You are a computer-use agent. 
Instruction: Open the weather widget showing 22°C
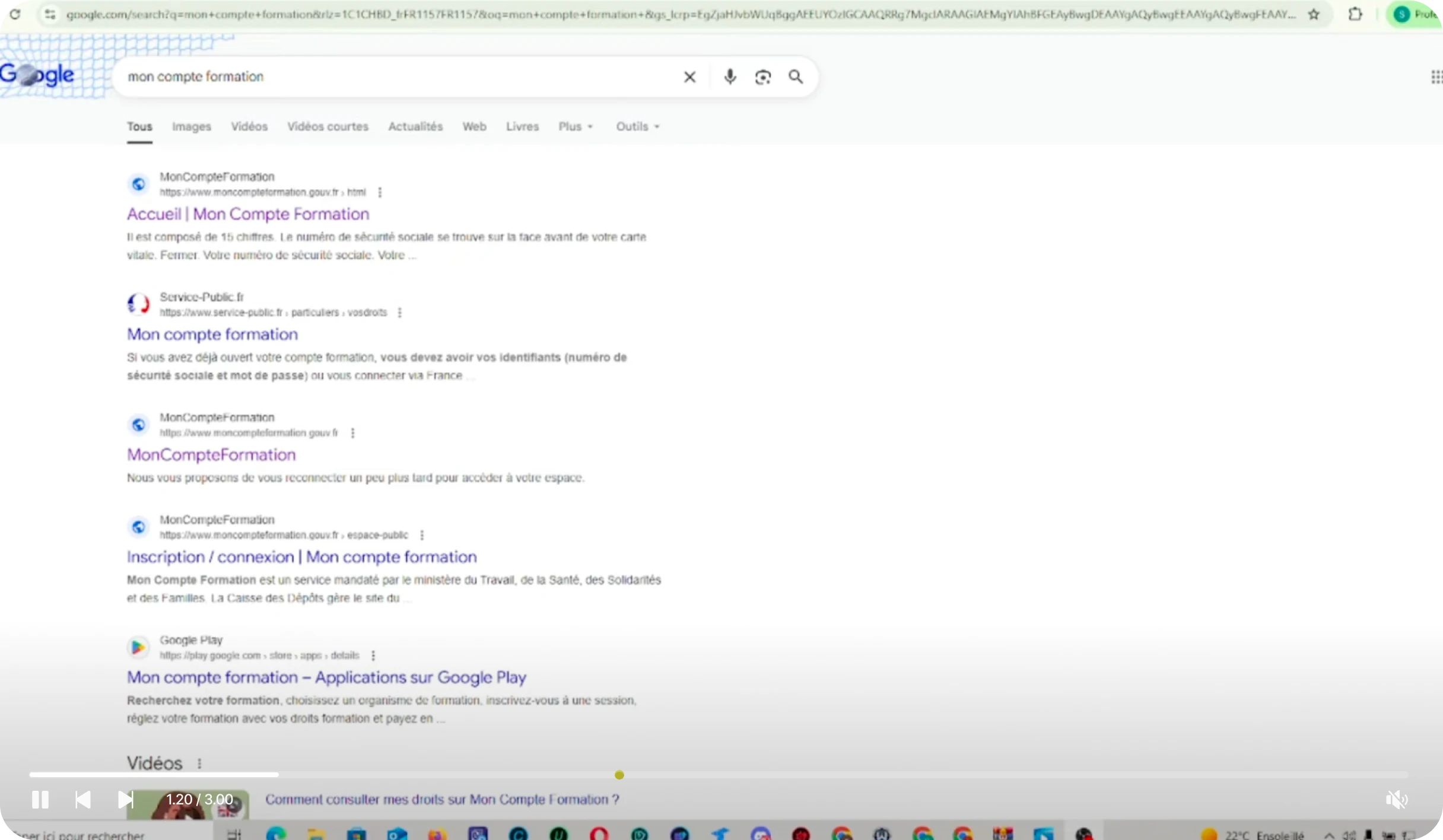[1253, 835]
